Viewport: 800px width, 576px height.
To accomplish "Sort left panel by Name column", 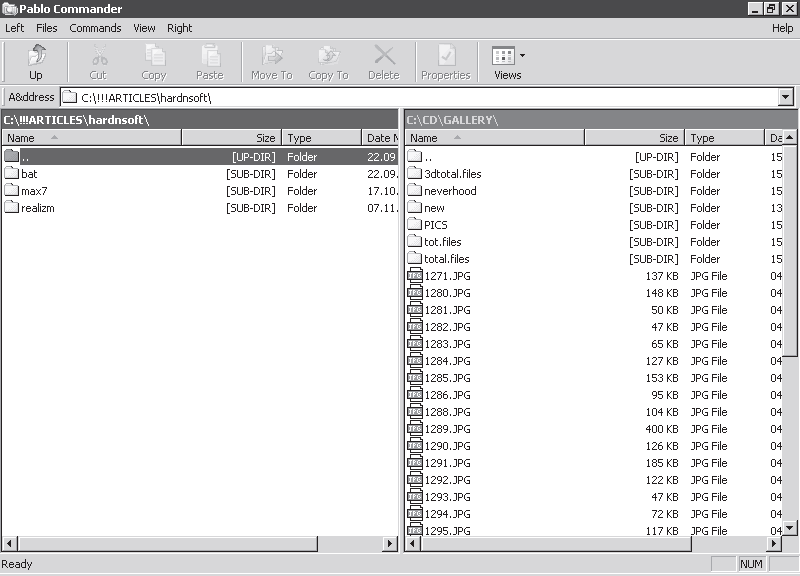I will 90,138.
